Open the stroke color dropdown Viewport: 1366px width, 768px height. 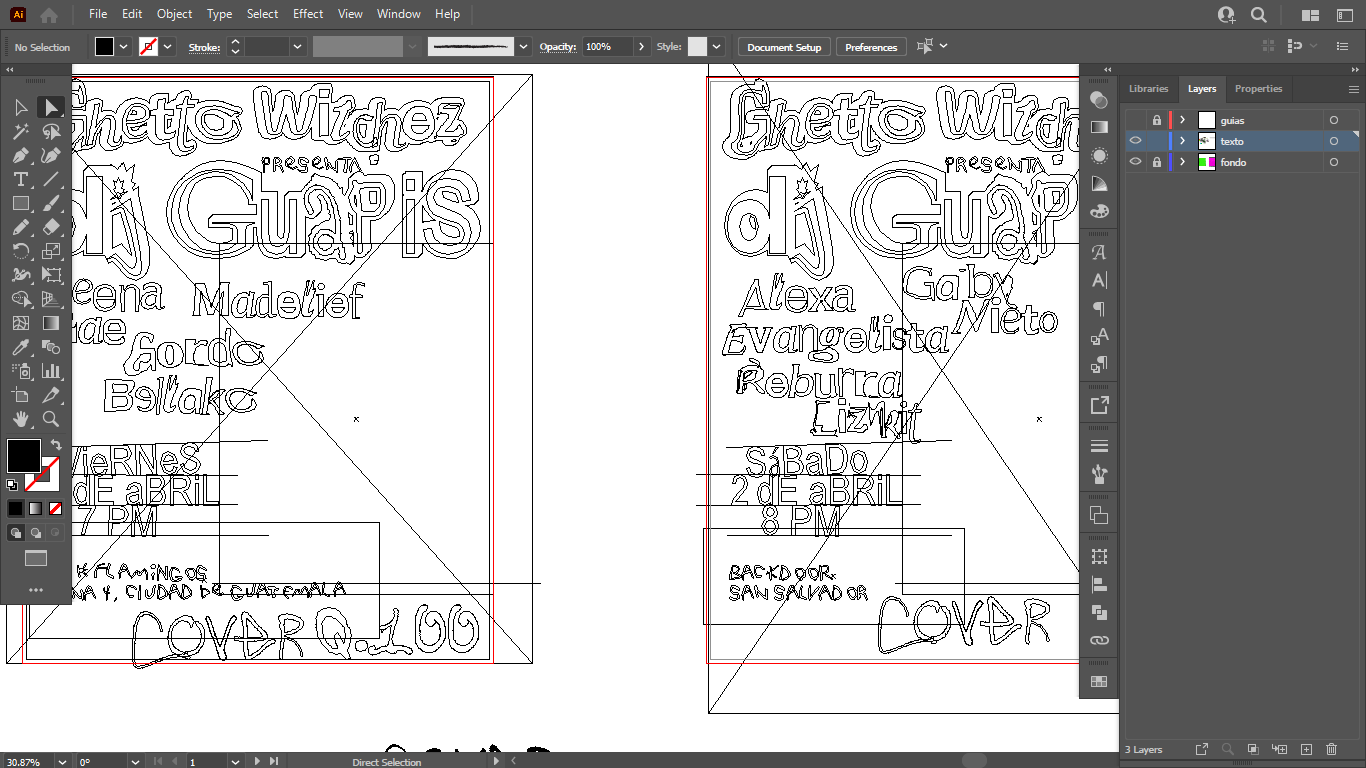(168, 47)
